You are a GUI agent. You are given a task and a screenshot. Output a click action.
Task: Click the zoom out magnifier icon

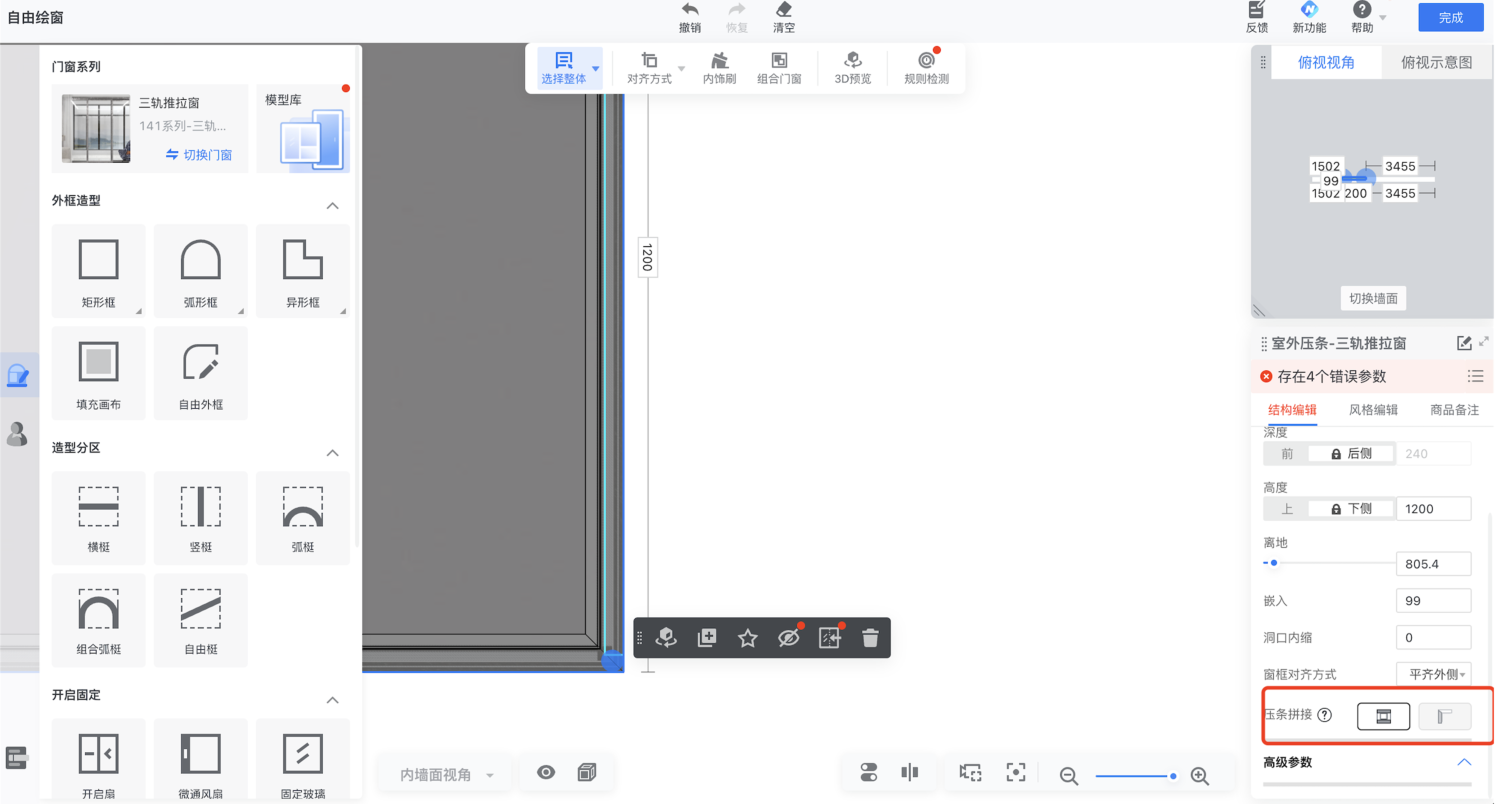tap(1069, 776)
